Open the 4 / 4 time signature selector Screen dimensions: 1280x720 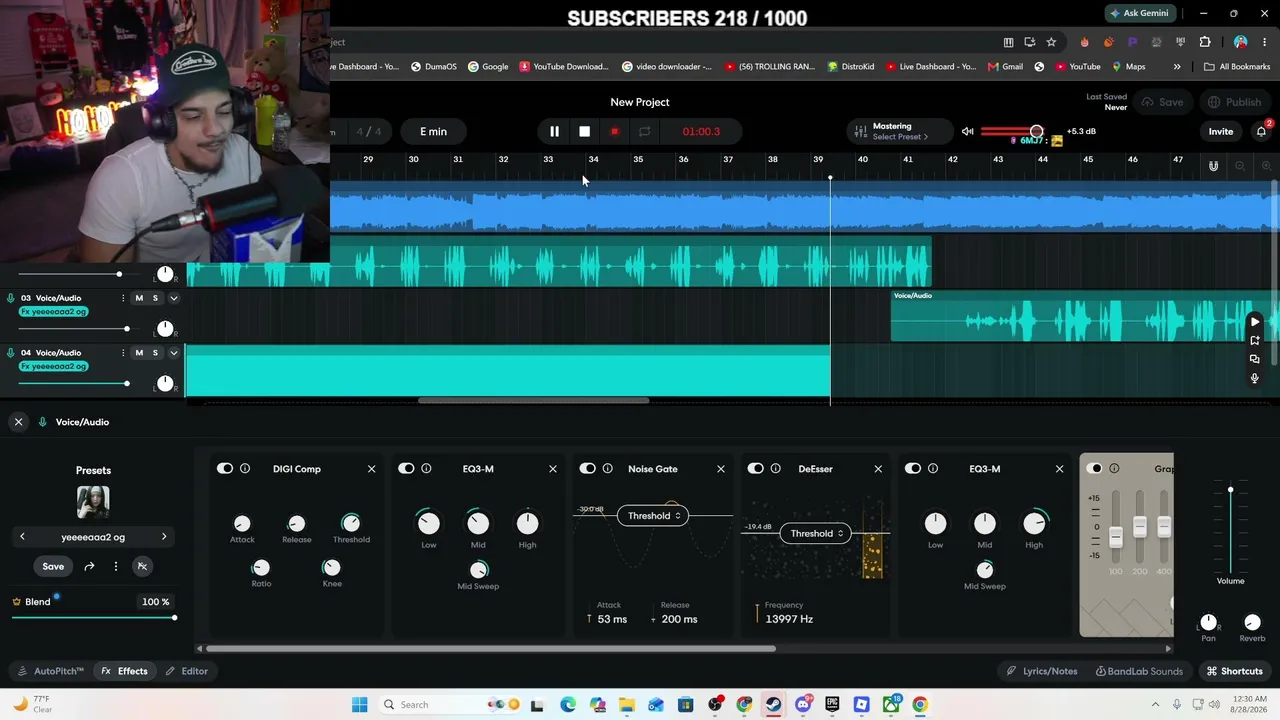point(369,131)
